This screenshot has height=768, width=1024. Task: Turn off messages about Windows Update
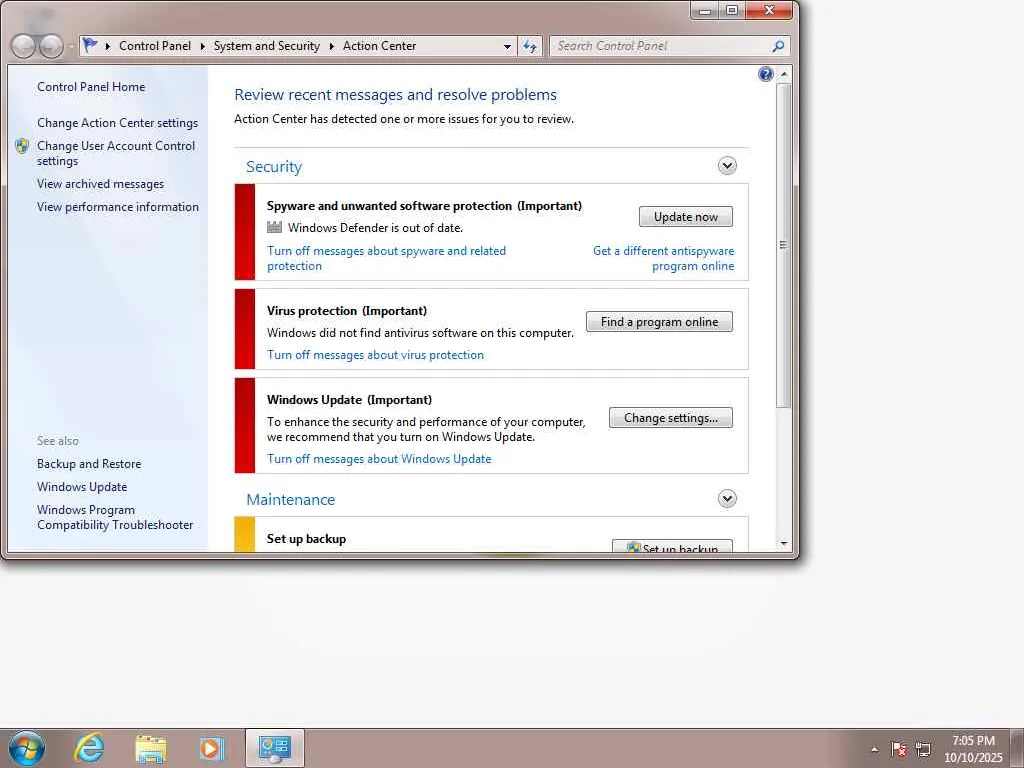point(379,459)
